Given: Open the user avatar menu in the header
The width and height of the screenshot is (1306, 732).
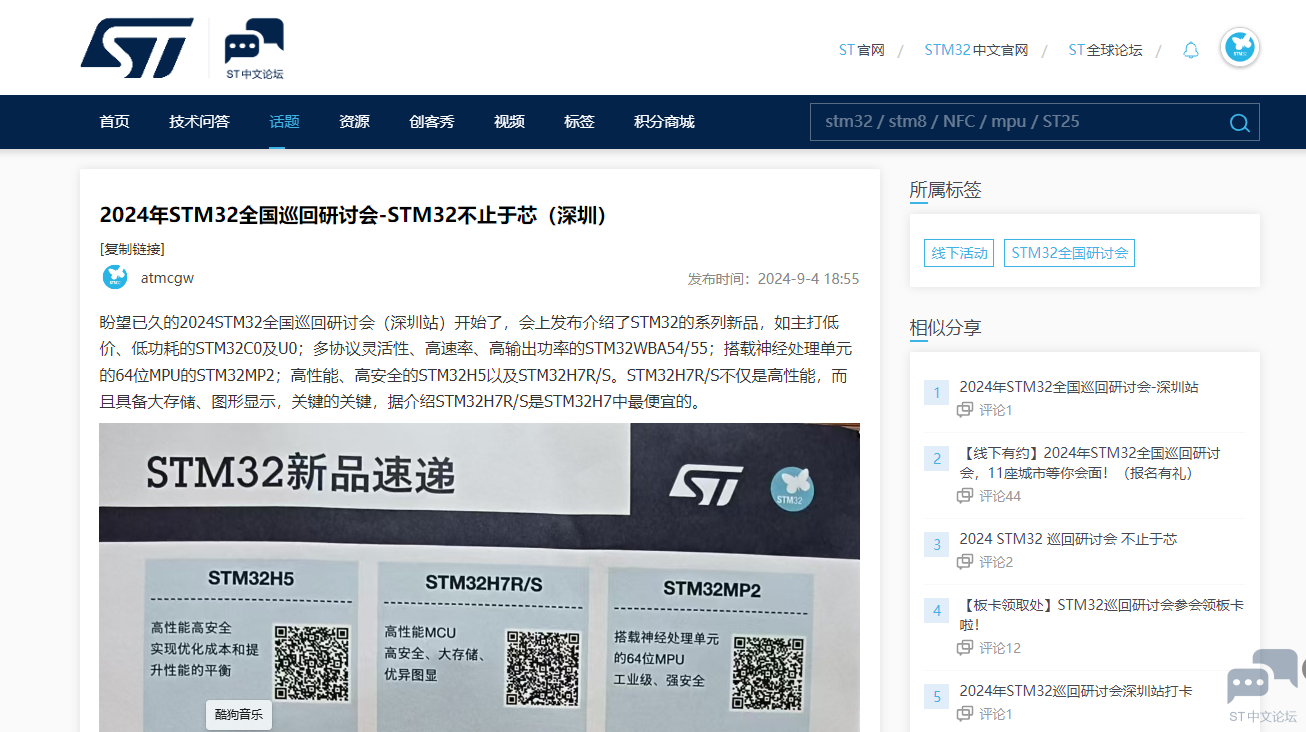Looking at the screenshot, I should coord(1240,48).
